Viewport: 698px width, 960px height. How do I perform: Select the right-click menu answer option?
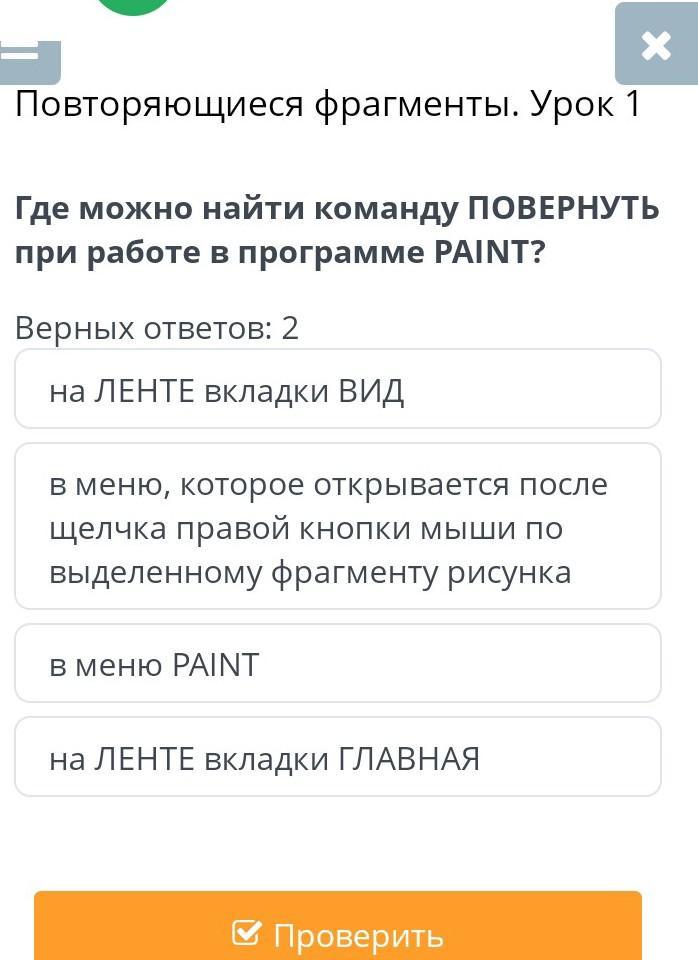(338, 526)
